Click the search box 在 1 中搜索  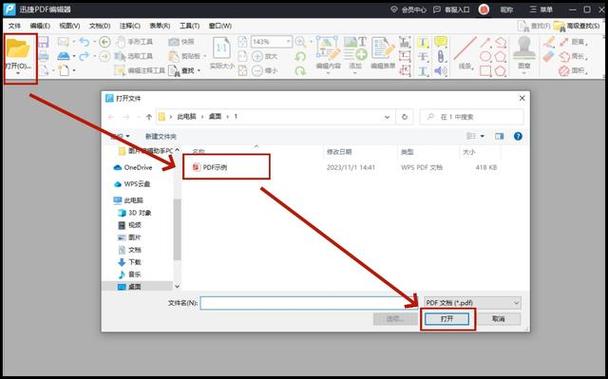(472, 117)
